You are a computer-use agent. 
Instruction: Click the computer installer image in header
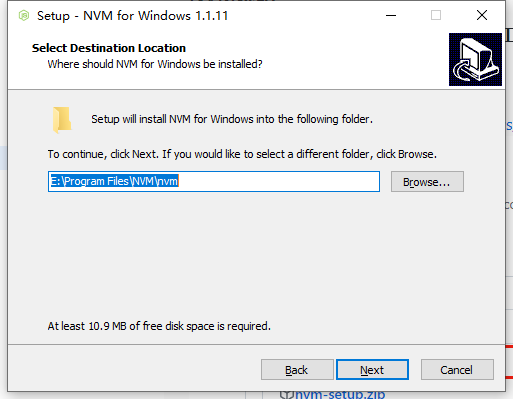click(x=475, y=59)
